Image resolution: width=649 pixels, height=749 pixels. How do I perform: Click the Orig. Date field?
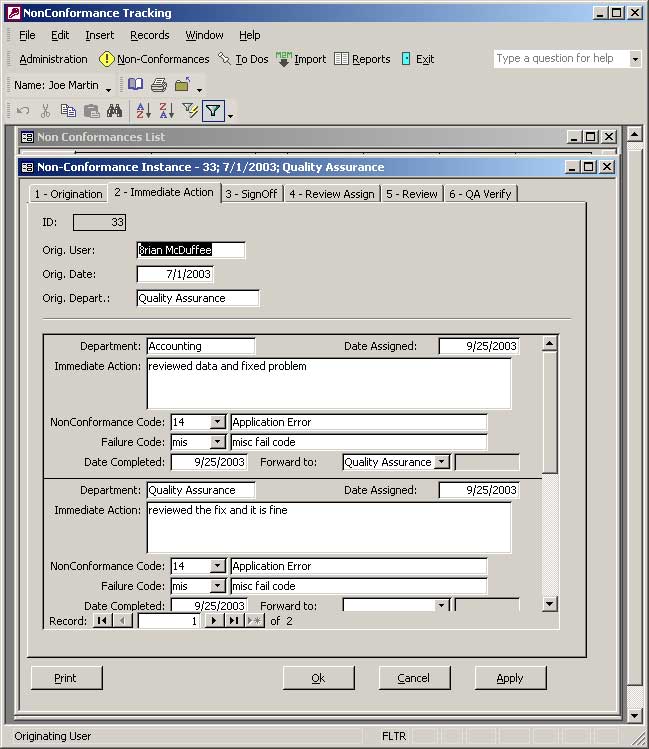[x=175, y=274]
